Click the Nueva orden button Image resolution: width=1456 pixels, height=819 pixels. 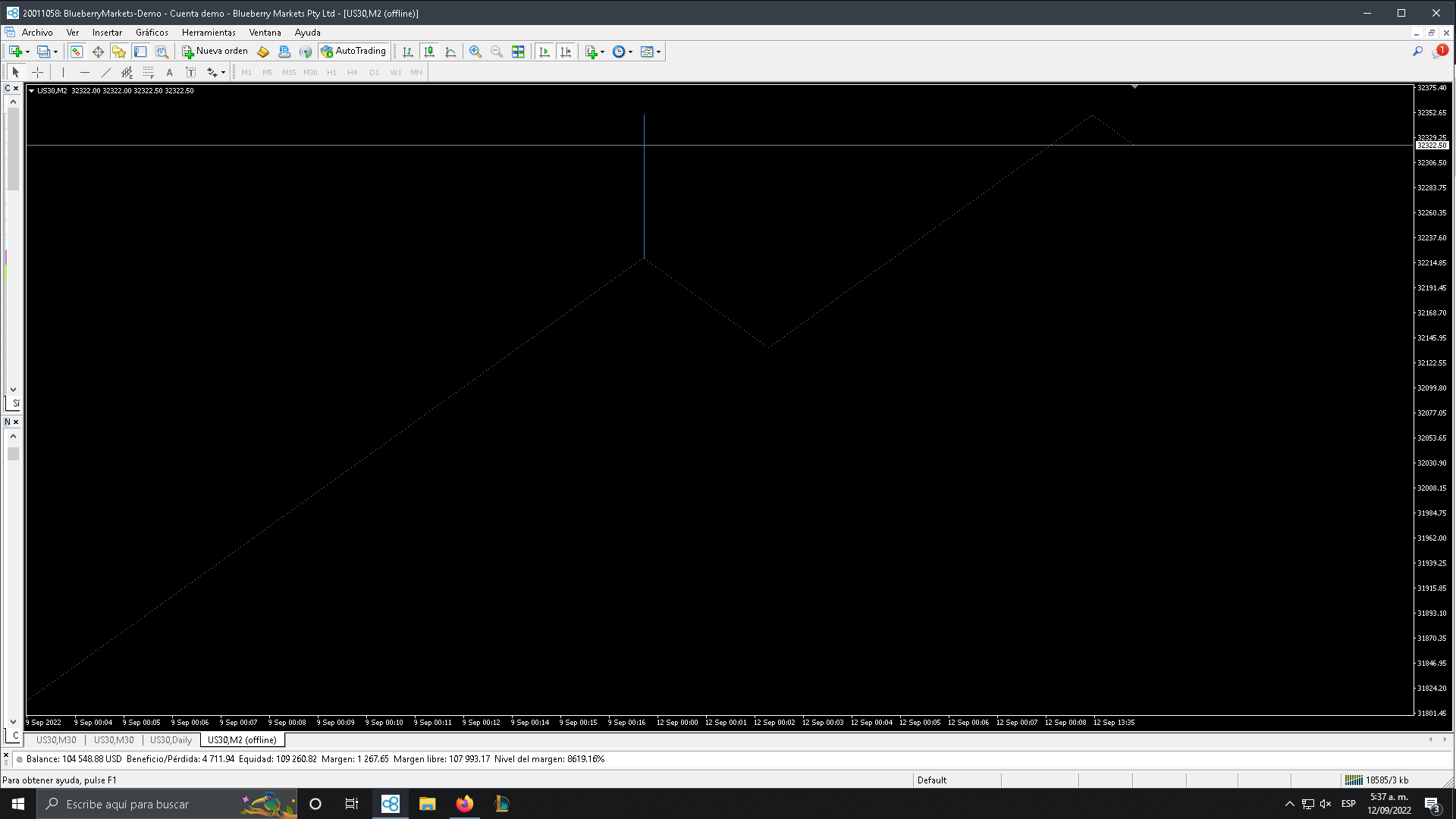(x=215, y=52)
